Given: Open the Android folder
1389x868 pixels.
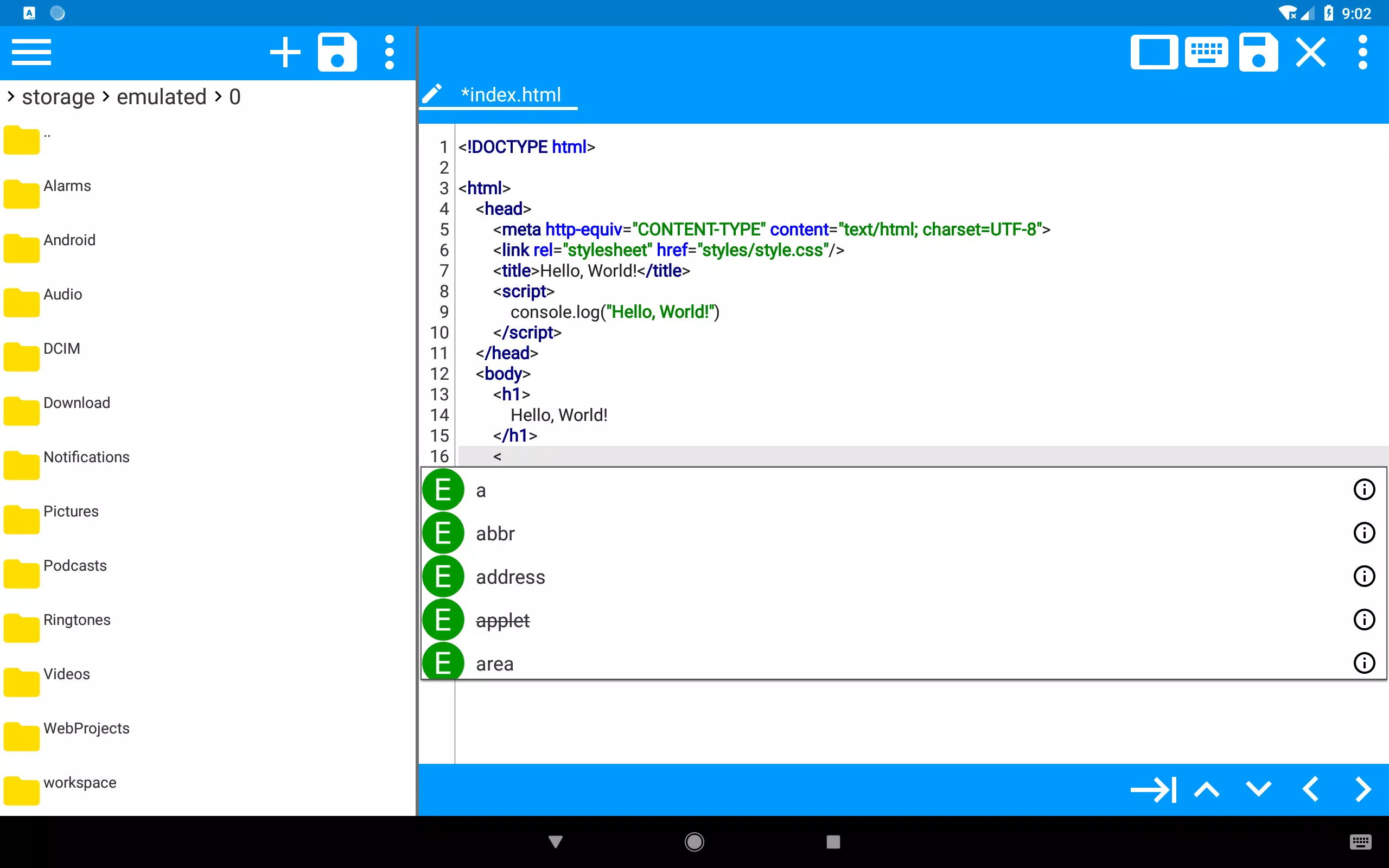Looking at the screenshot, I should point(208,247).
